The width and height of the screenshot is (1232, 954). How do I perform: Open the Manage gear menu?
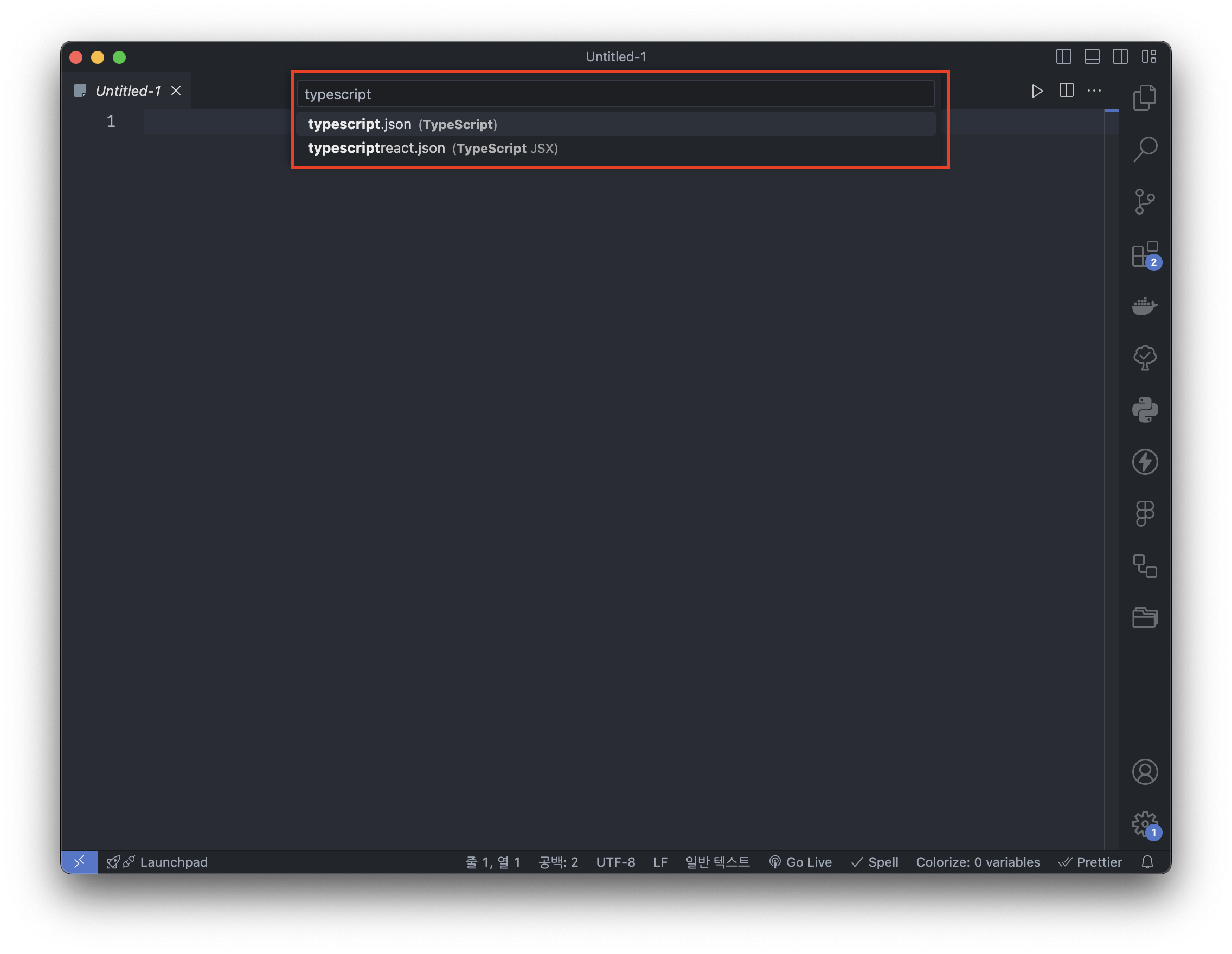pyautogui.click(x=1145, y=824)
